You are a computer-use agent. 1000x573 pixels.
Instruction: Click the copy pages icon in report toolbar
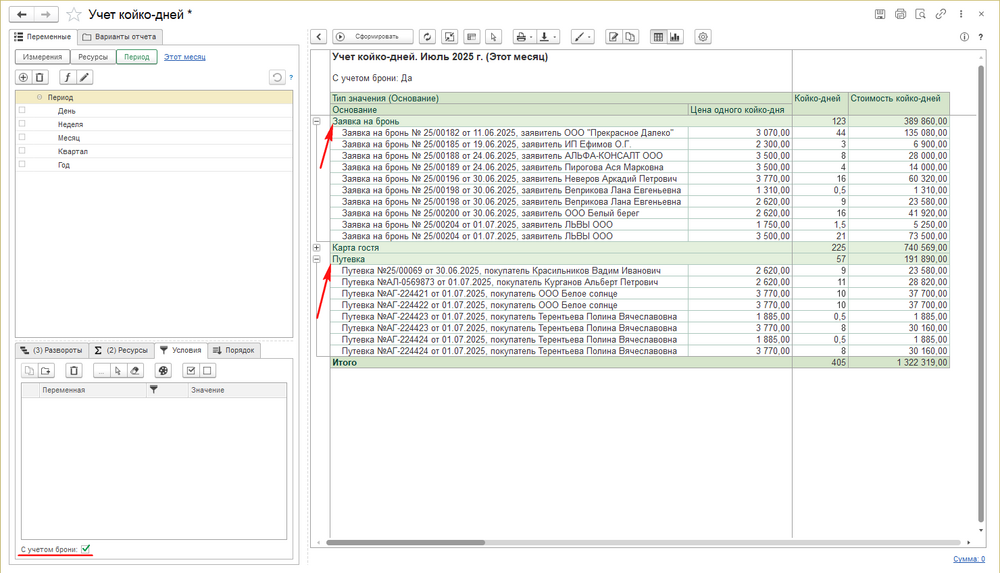[x=630, y=37]
